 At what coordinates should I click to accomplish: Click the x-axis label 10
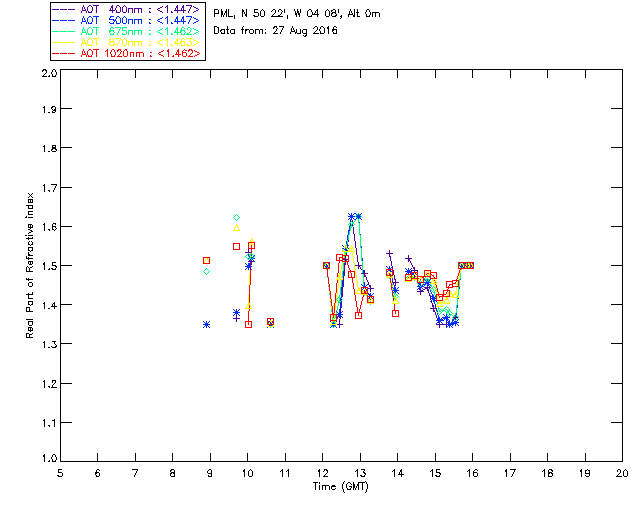click(x=247, y=473)
